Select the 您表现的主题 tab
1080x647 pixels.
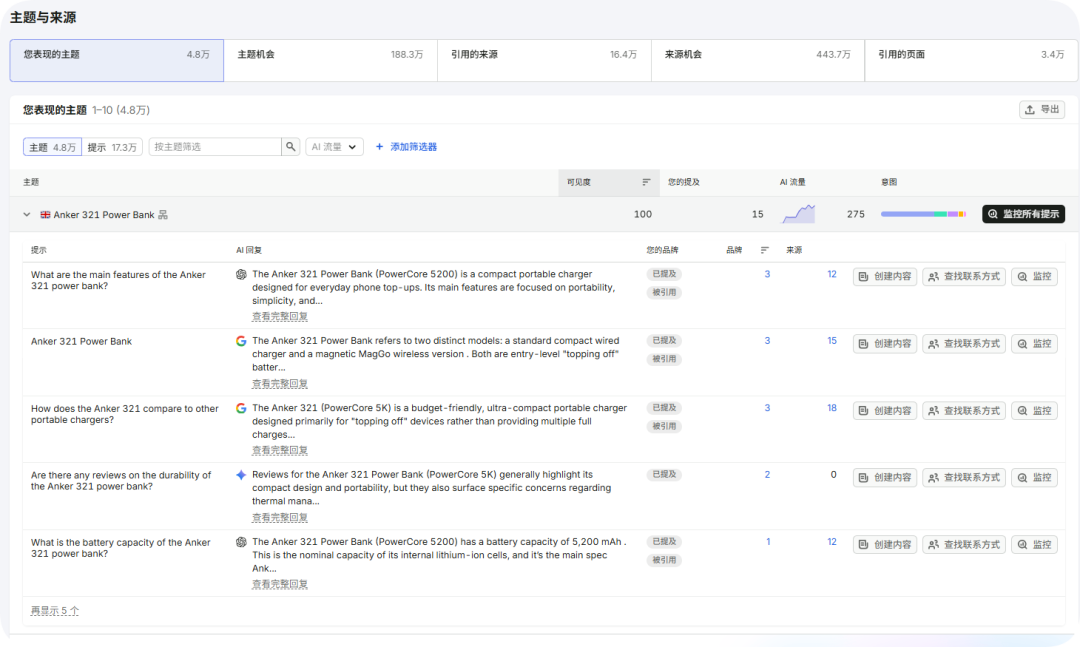[x=116, y=60]
